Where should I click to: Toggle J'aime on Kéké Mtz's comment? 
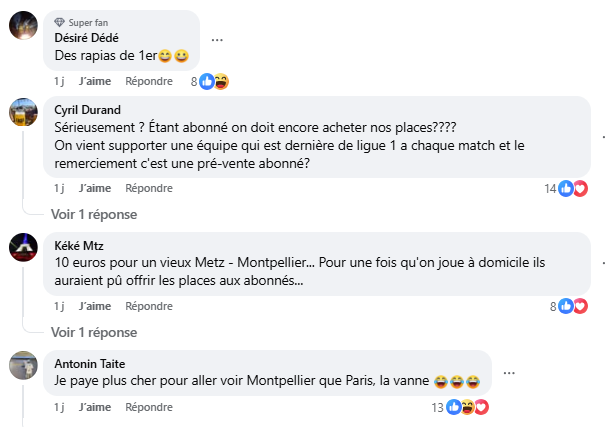coord(95,306)
